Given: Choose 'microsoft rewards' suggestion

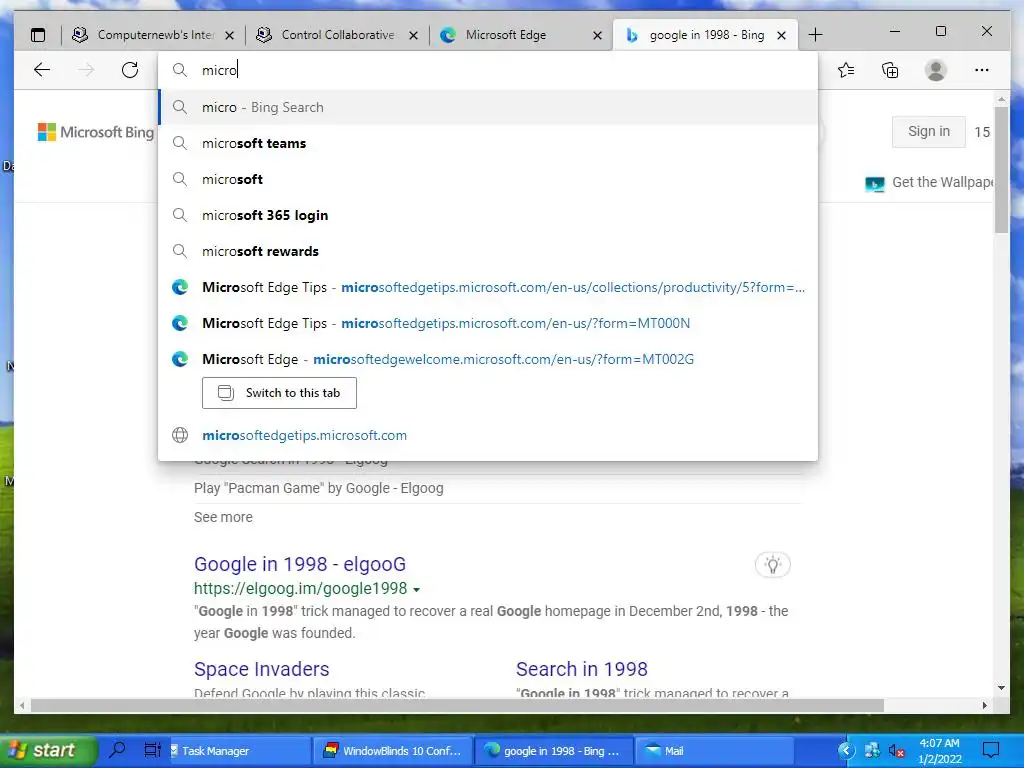Looking at the screenshot, I should point(488,251).
